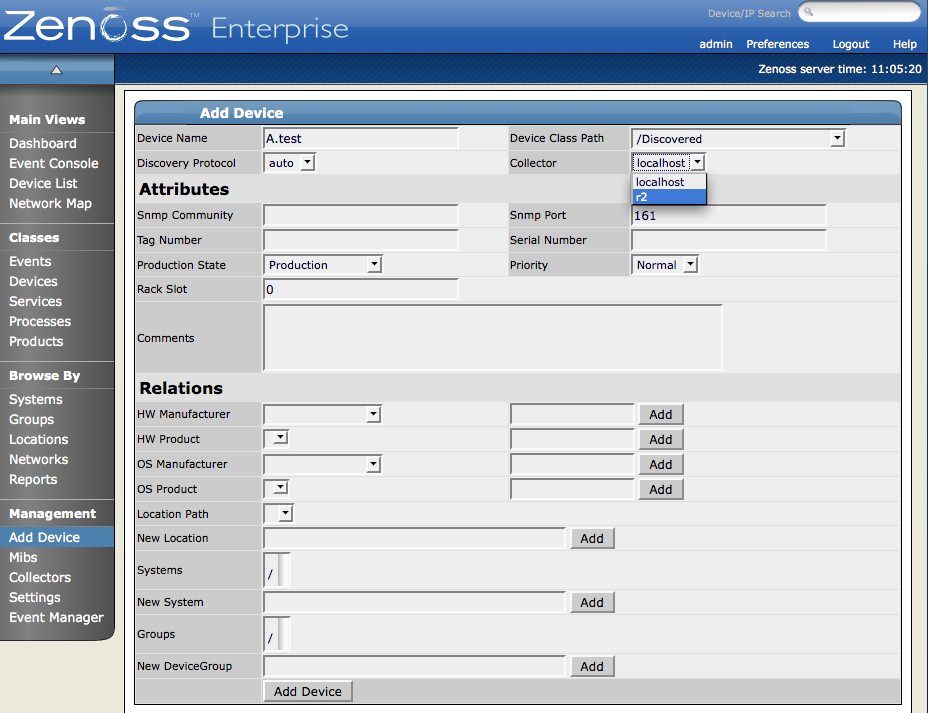This screenshot has width=928, height=713.
Task: Browse by Groups in sidebar
Action: (31, 420)
